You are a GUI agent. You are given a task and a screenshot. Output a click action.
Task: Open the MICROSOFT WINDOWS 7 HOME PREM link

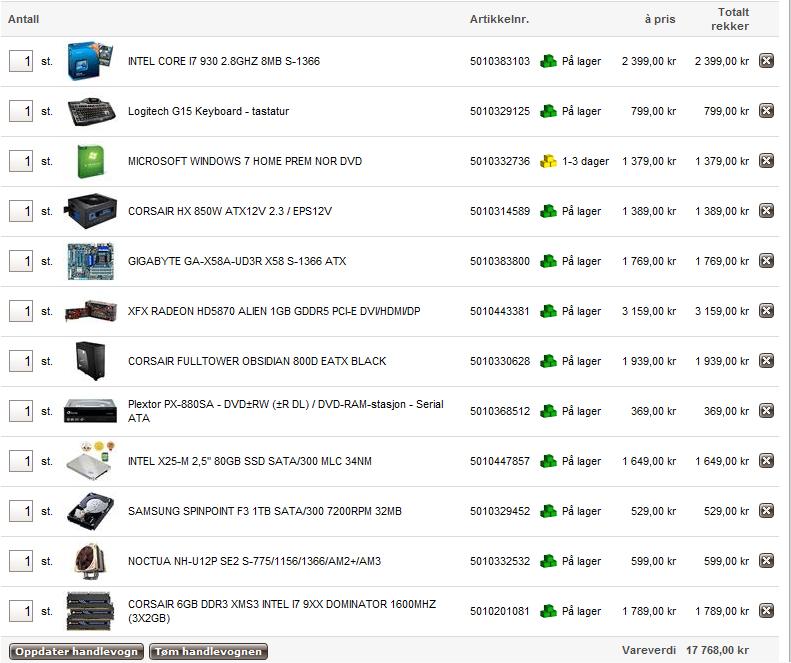point(245,161)
